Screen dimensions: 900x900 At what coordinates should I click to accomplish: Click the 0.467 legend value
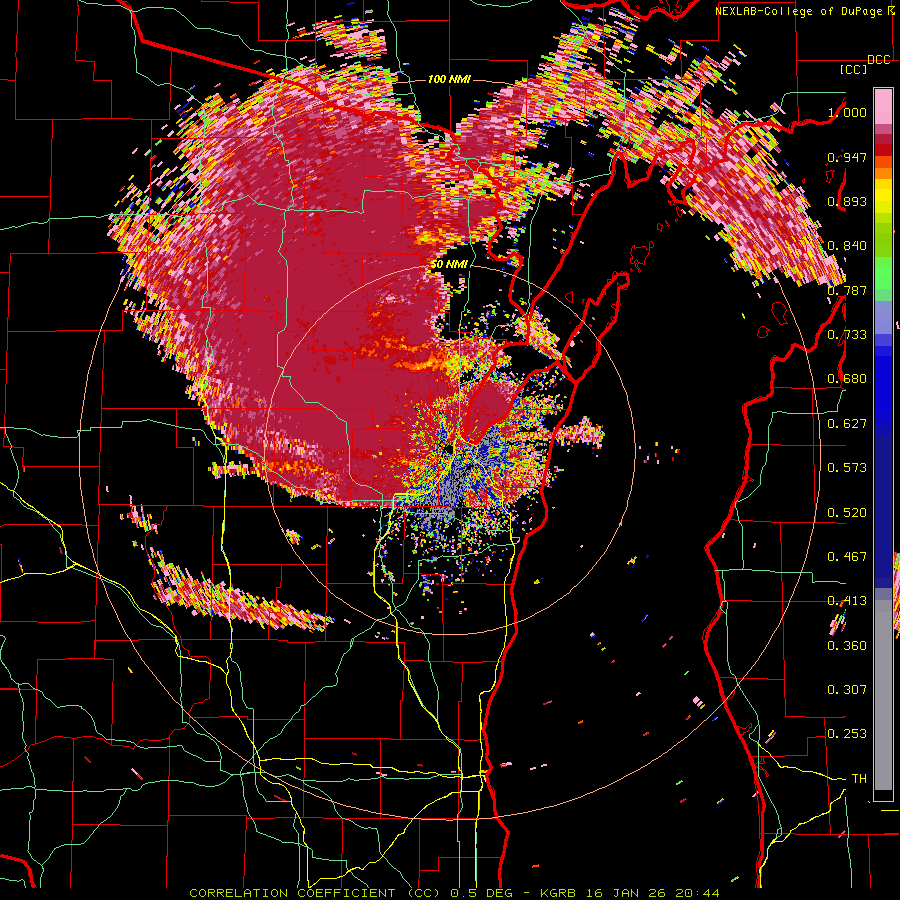click(847, 557)
